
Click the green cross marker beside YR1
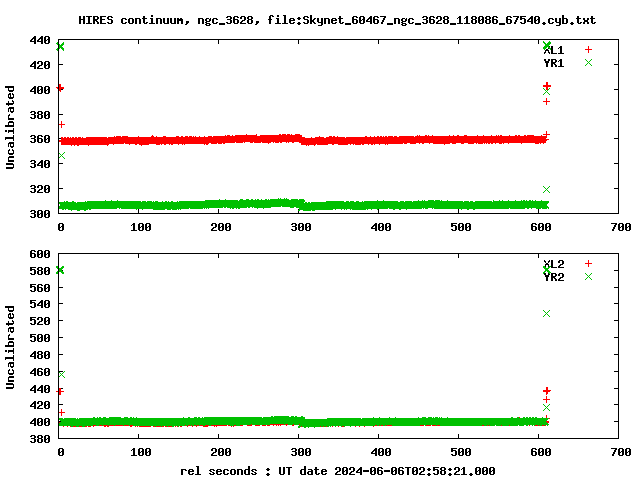[588, 62]
